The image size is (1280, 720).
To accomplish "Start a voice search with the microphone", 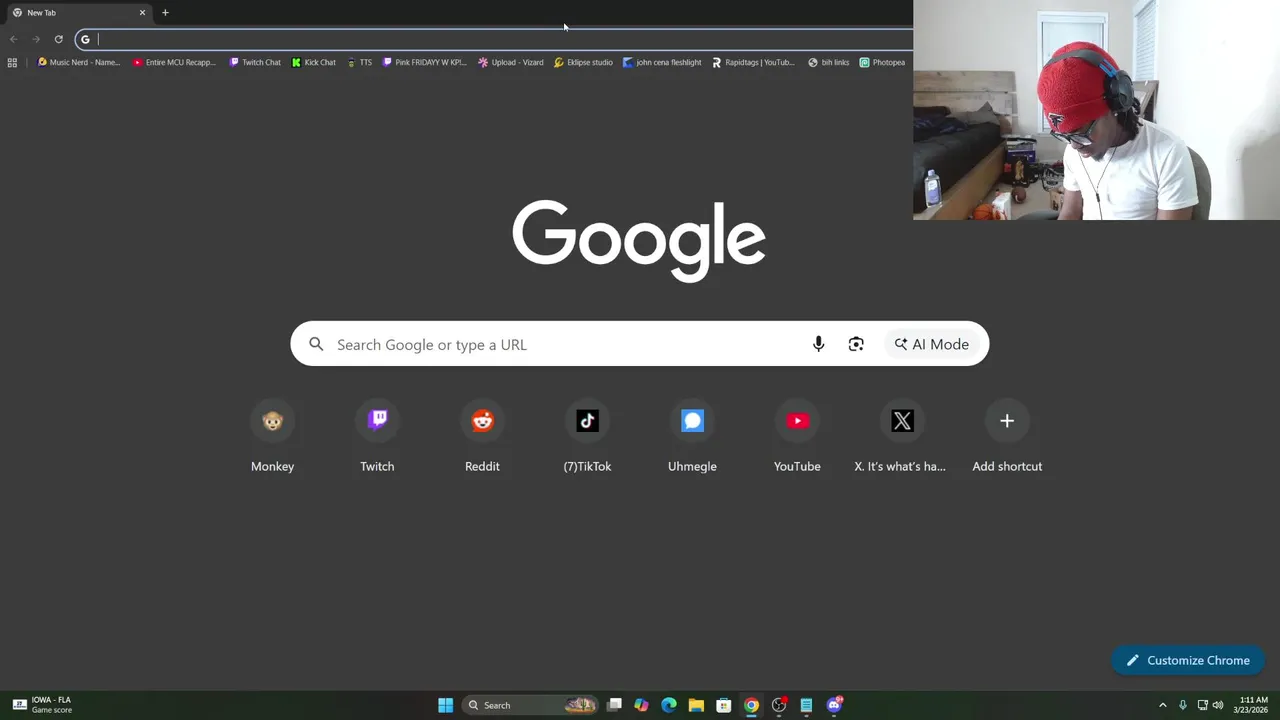I will (x=818, y=344).
